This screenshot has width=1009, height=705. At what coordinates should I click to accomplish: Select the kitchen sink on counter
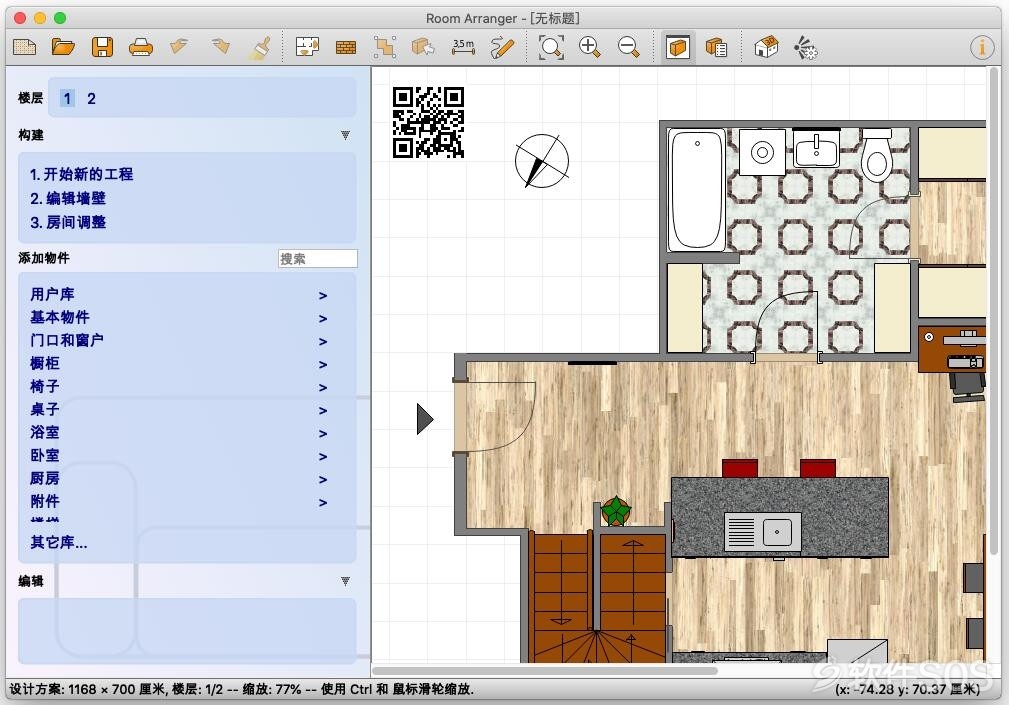[763, 531]
